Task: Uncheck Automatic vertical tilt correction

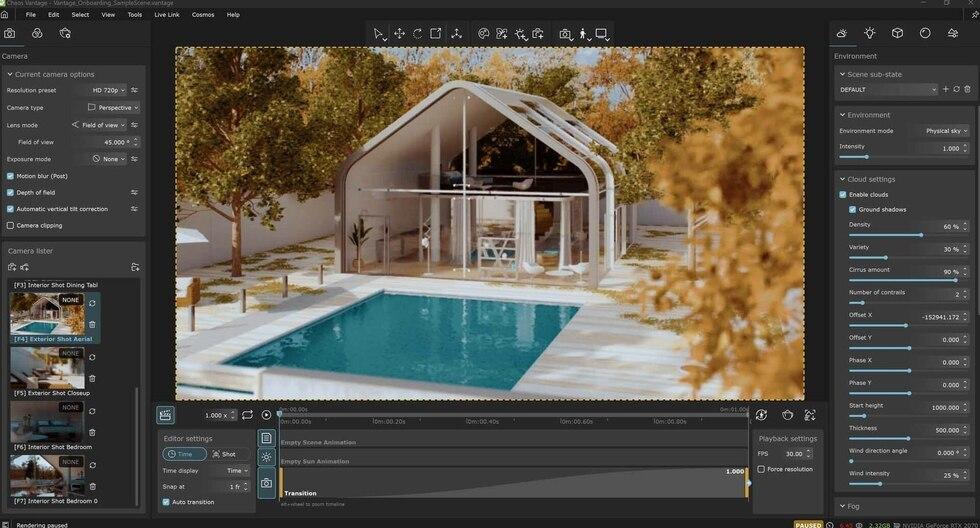Action: pyautogui.click(x=10, y=209)
